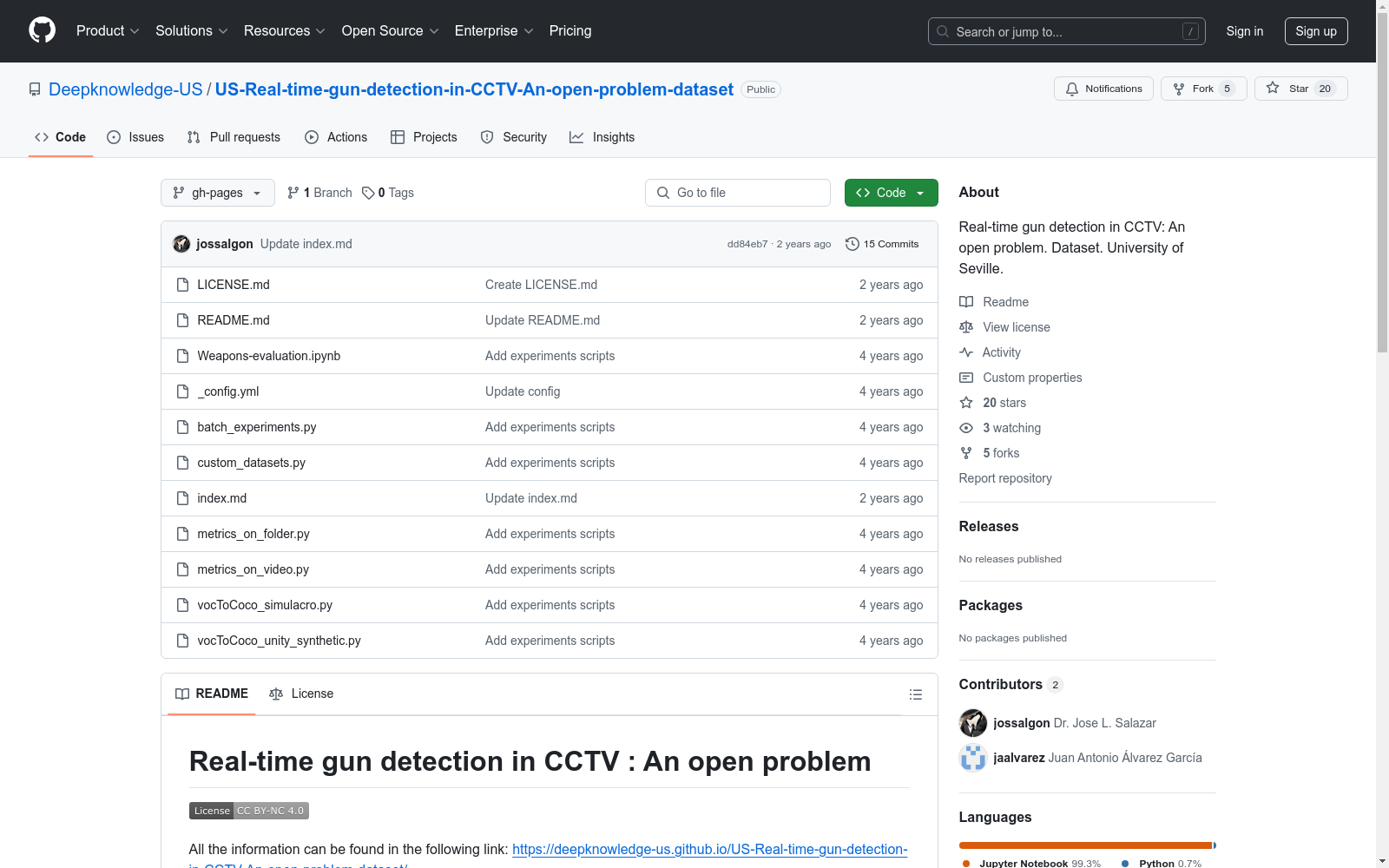Click the fork icon in Fork button
This screenshot has width=1389, height=868.
pos(1179,89)
